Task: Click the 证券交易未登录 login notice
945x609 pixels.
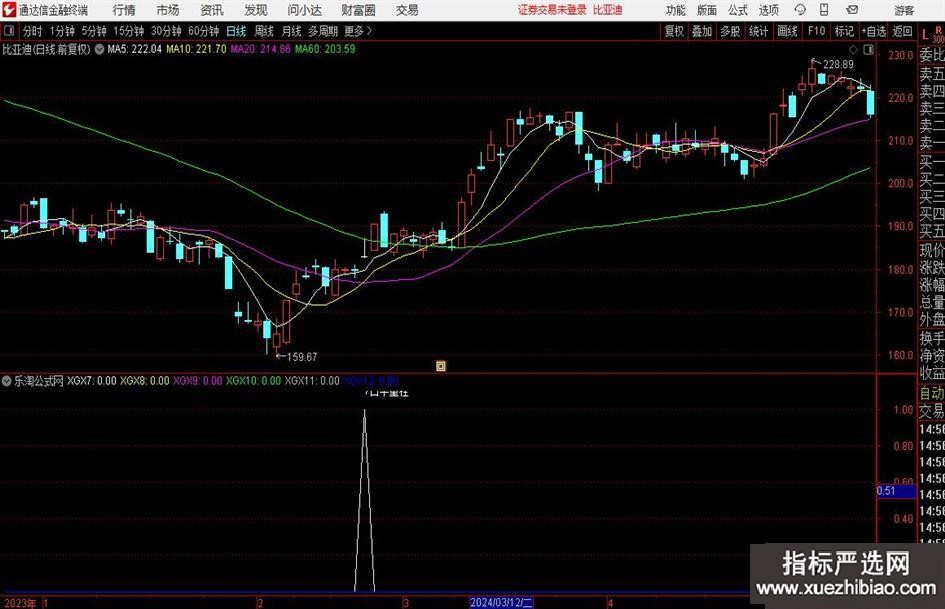Action: (x=552, y=10)
